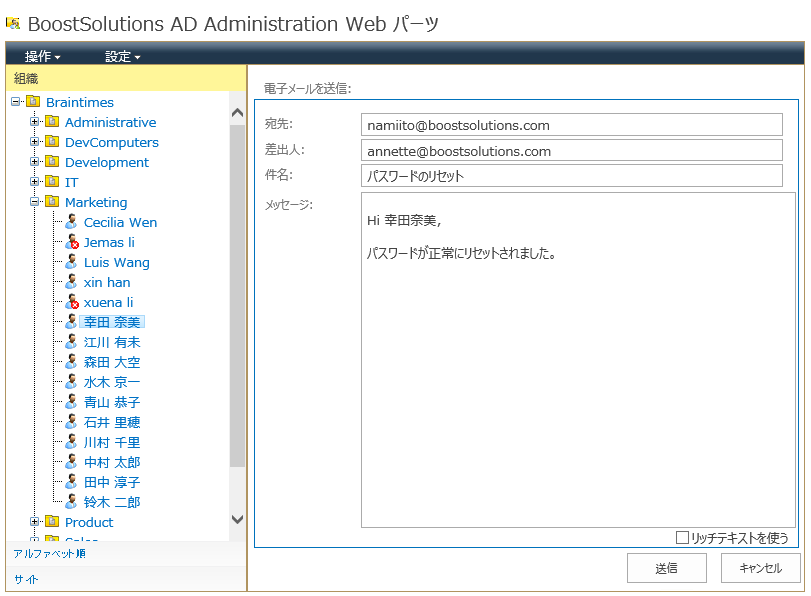Click disabled user icon beside Jemas li
811x596 pixels.
click(72, 242)
